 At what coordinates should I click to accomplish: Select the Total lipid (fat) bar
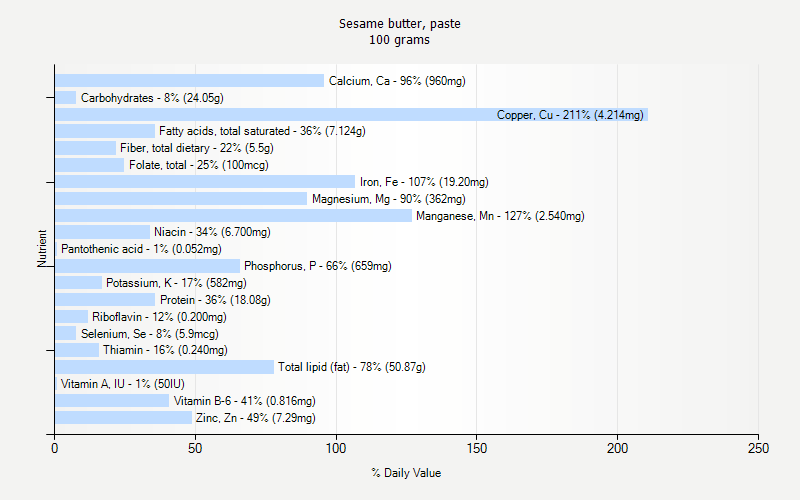164,367
